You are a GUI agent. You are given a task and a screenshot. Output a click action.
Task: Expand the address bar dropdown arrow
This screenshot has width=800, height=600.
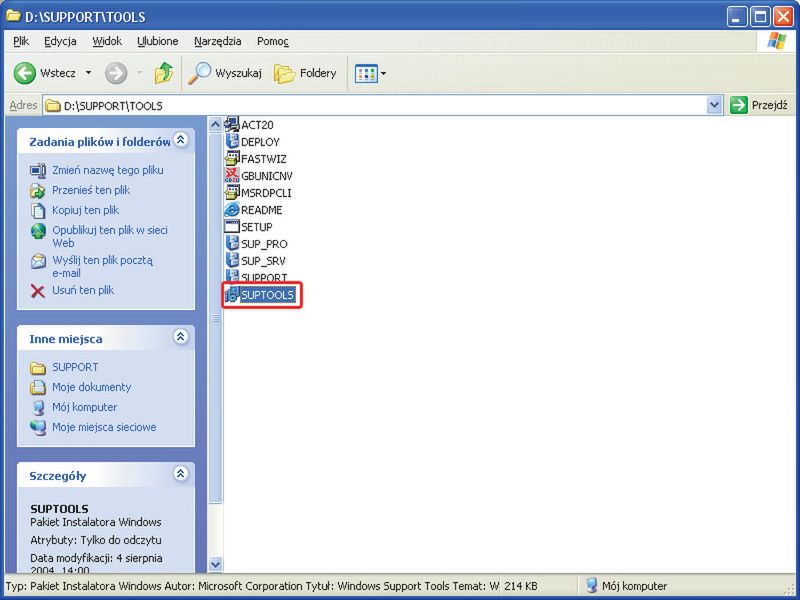point(715,106)
